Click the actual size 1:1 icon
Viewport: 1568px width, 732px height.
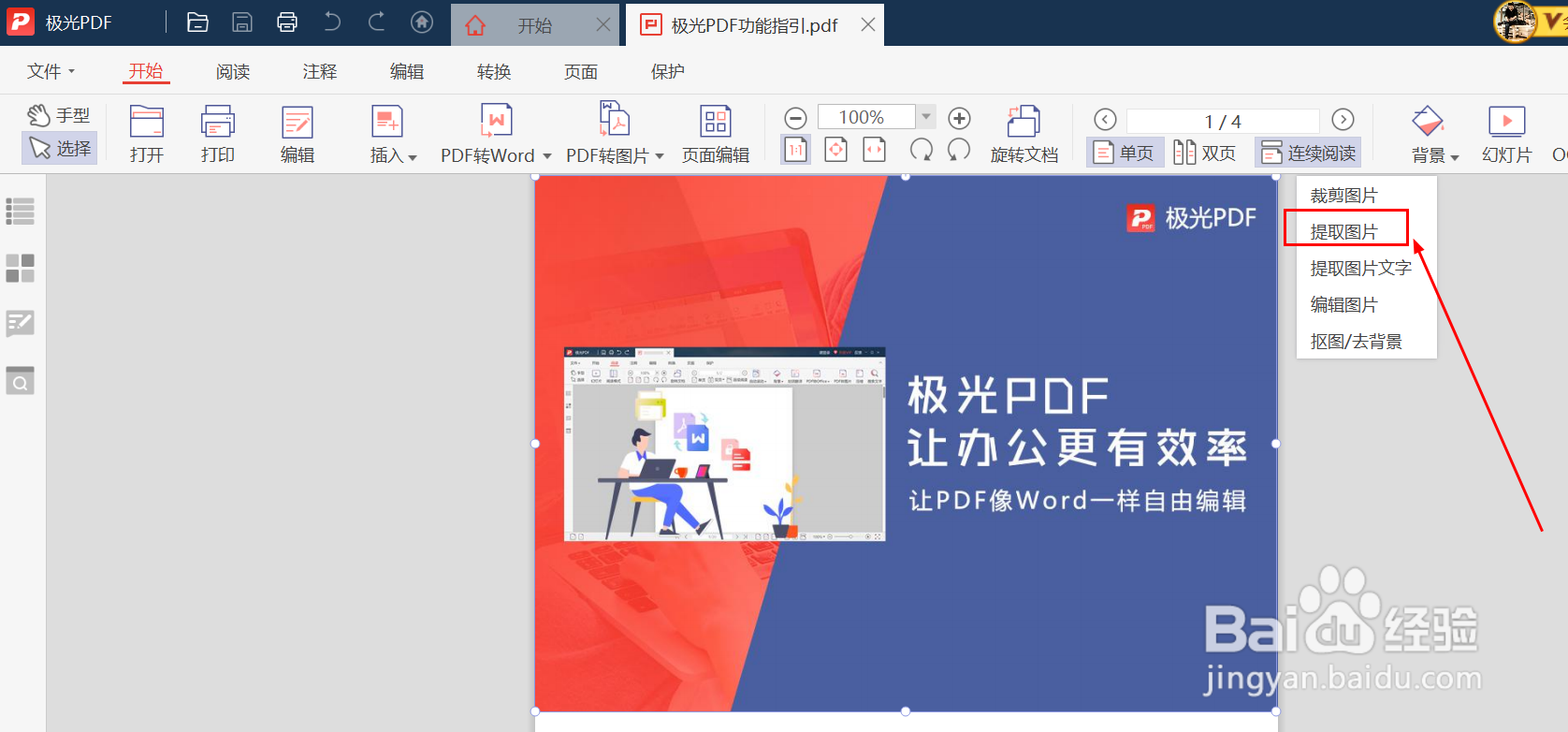[796, 150]
